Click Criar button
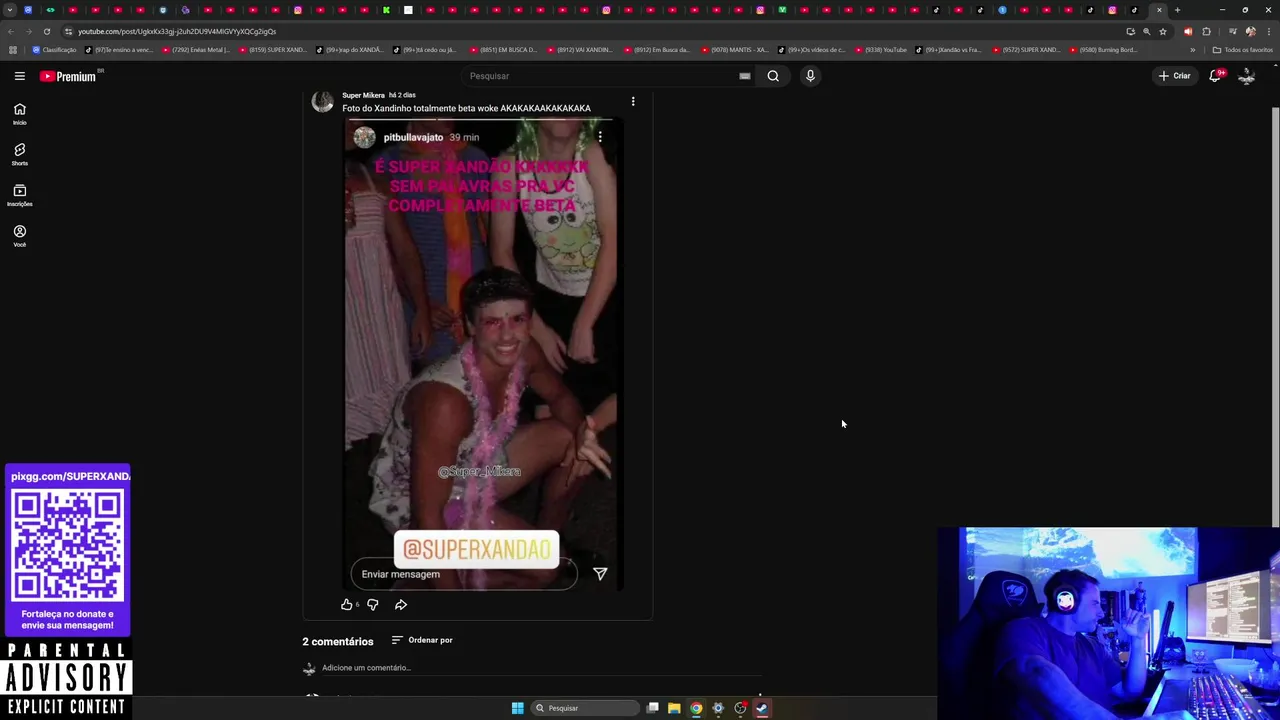Screen dimensions: 1280x720 [x=1175, y=76]
